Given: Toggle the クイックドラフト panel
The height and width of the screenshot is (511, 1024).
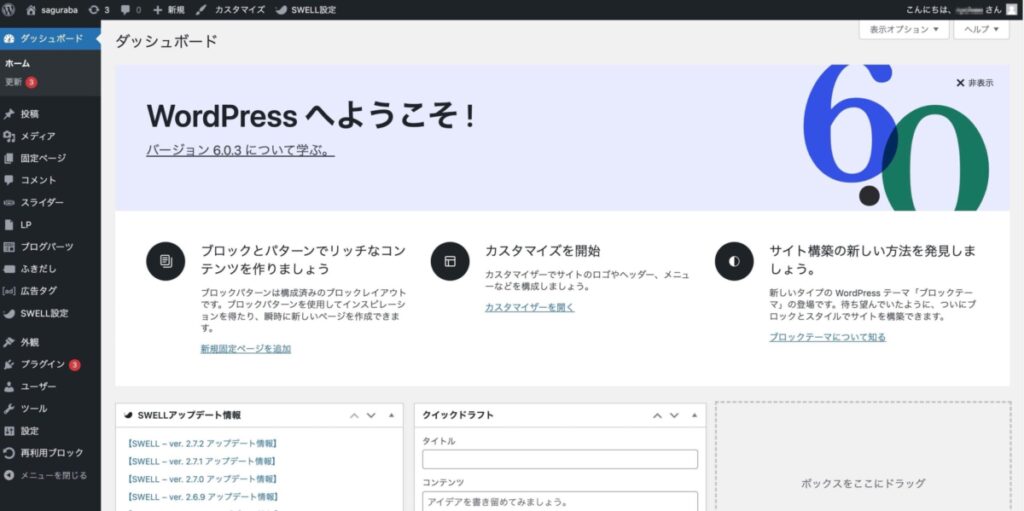Looking at the screenshot, I should point(695,416).
